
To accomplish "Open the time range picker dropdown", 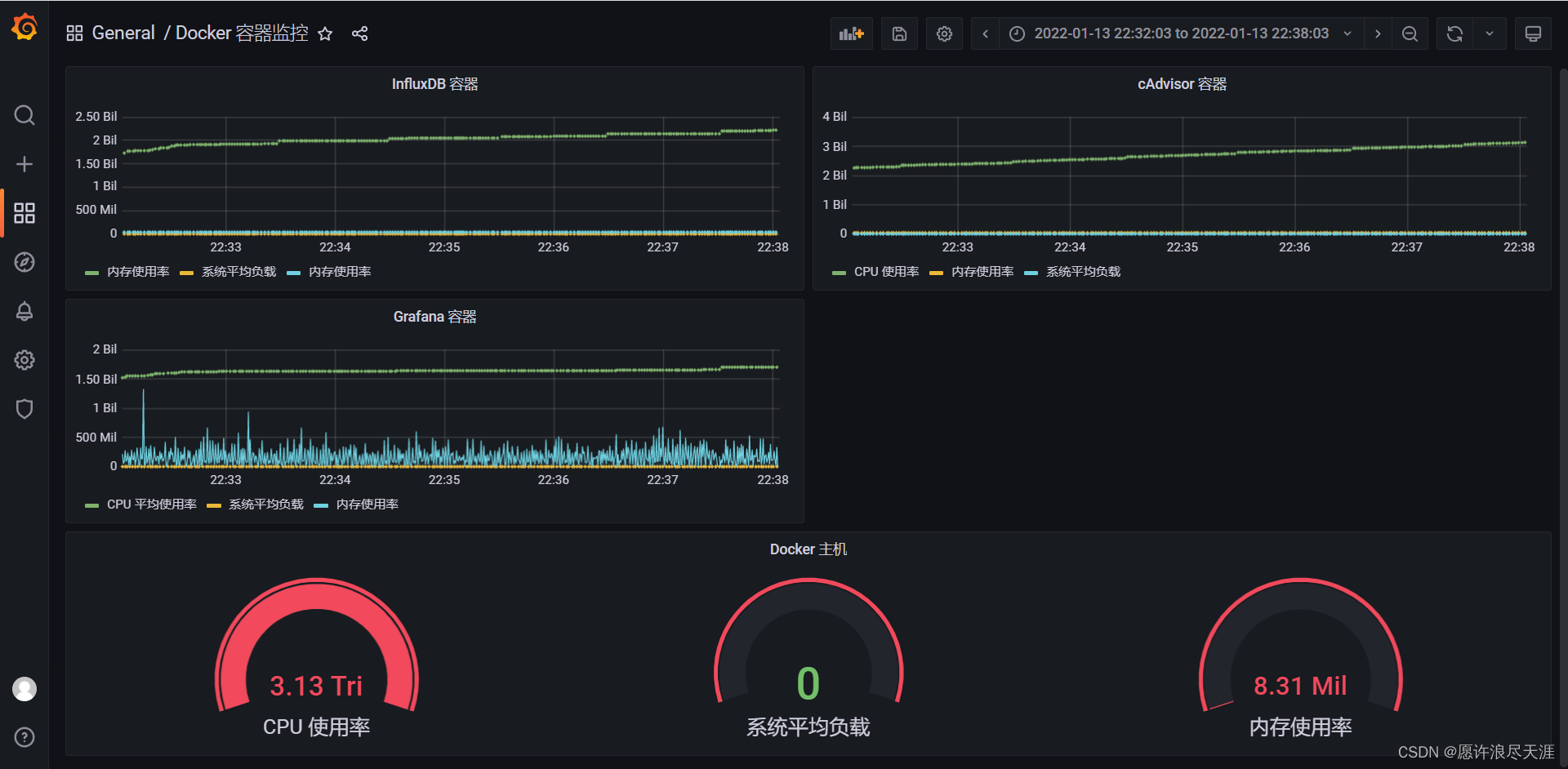I will pyautogui.click(x=1181, y=33).
